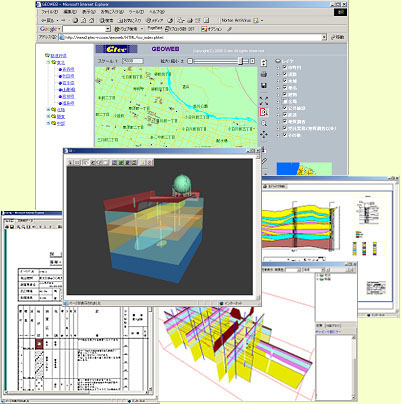The image size is (401, 404).
Task: Toggle the 地質調査 layer checkbox
Action: click(285, 121)
